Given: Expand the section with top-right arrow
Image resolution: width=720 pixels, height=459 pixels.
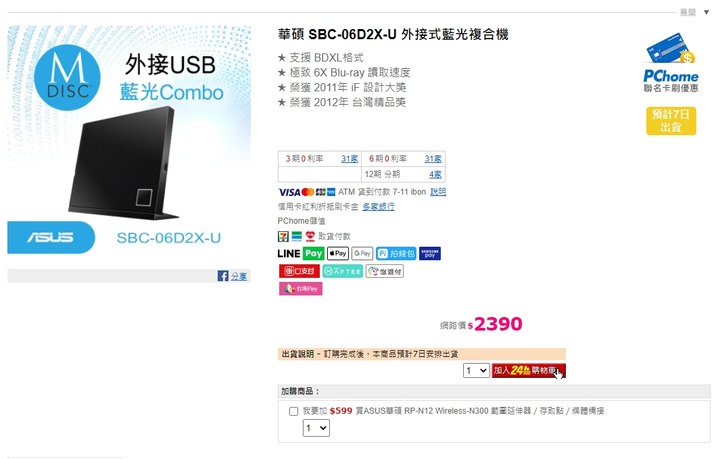Looking at the screenshot, I should coord(706,12).
